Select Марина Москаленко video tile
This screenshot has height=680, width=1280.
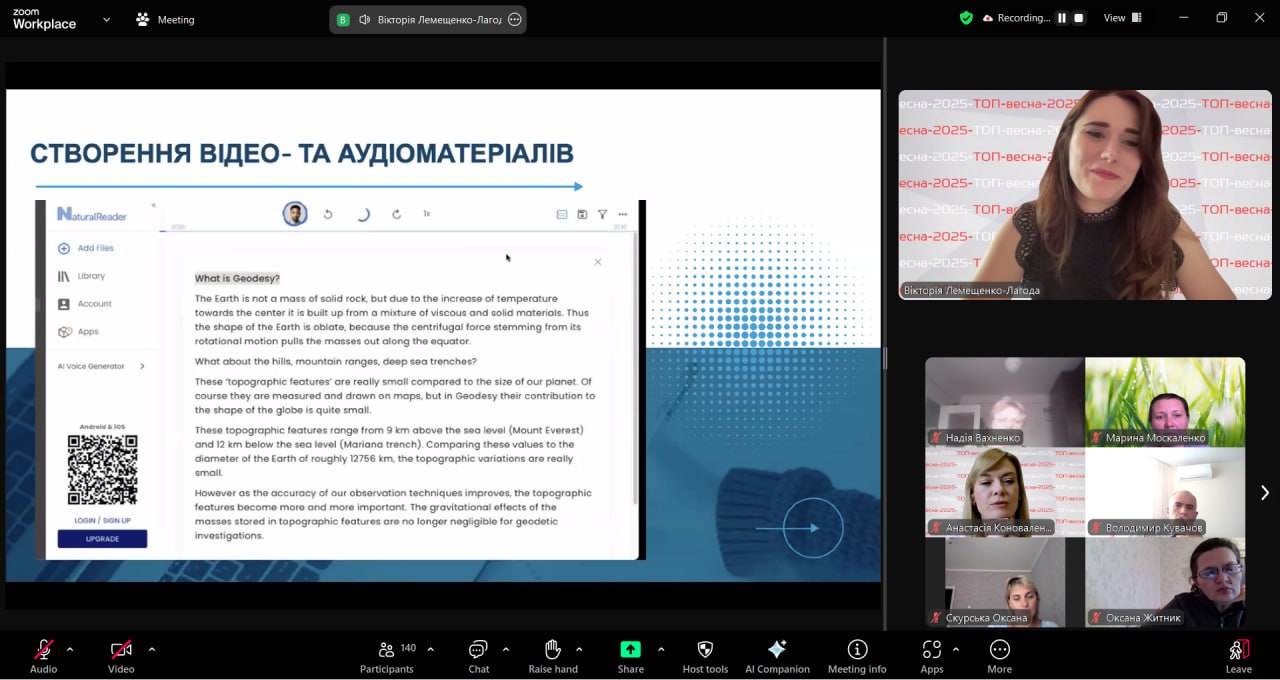(1165, 402)
